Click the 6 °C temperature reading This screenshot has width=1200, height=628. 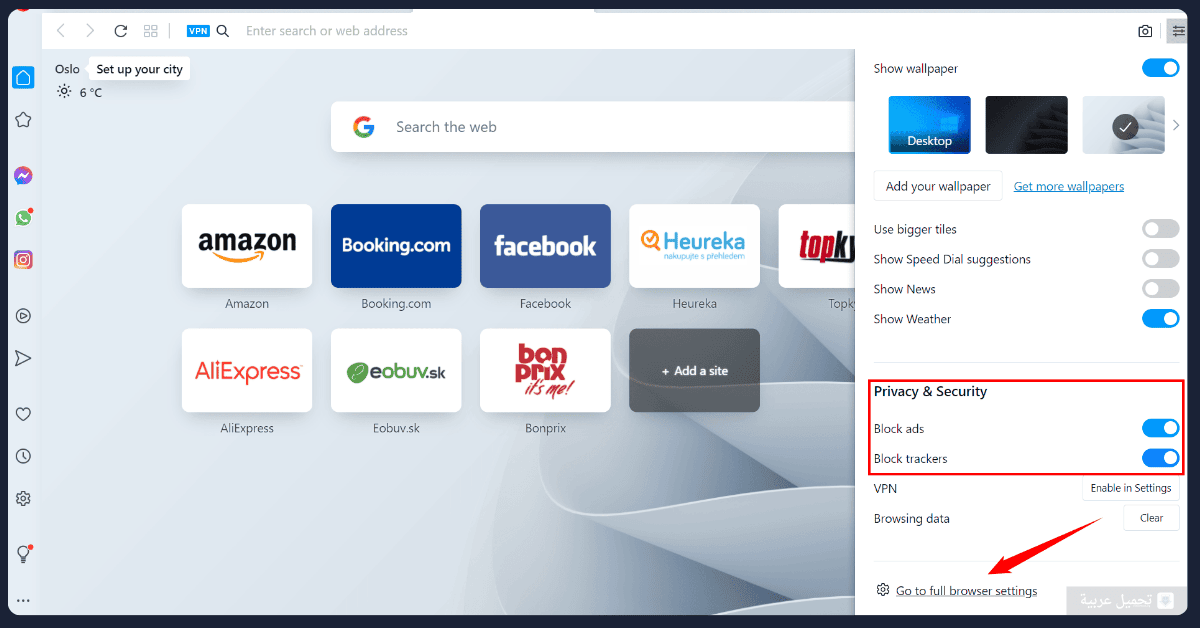(90, 92)
